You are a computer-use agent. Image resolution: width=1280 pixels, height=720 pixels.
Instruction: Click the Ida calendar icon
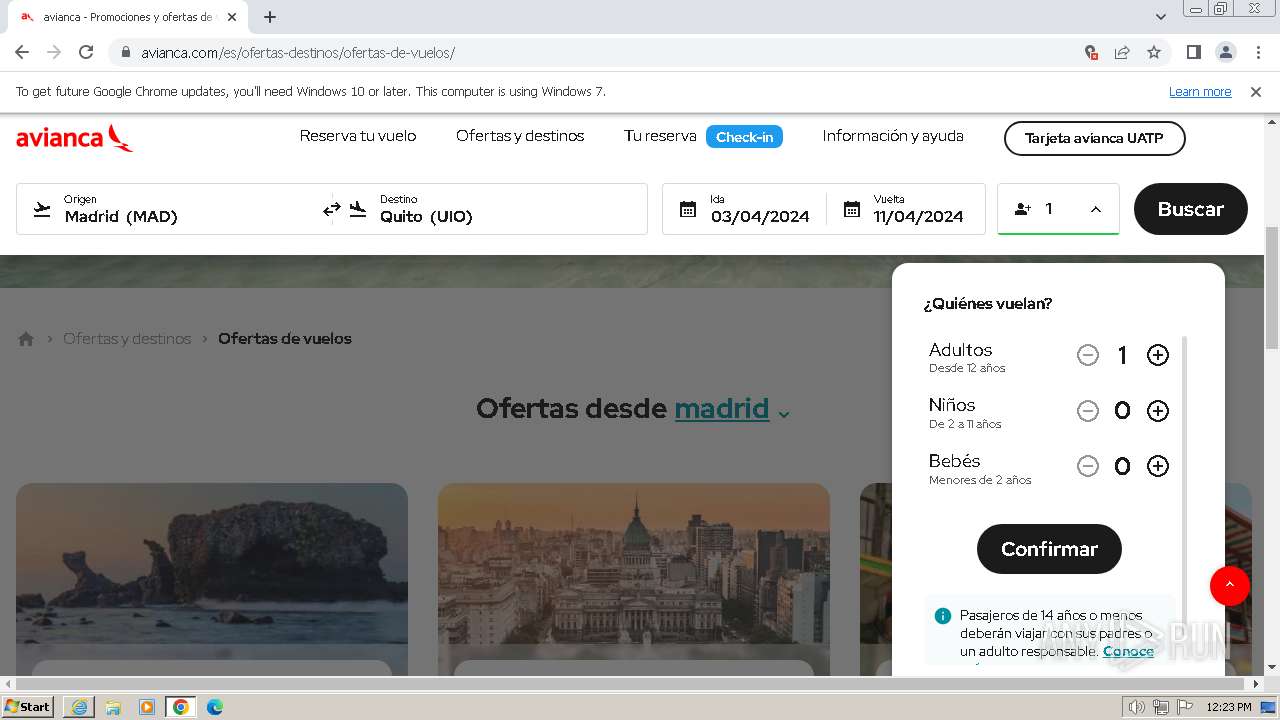688,209
